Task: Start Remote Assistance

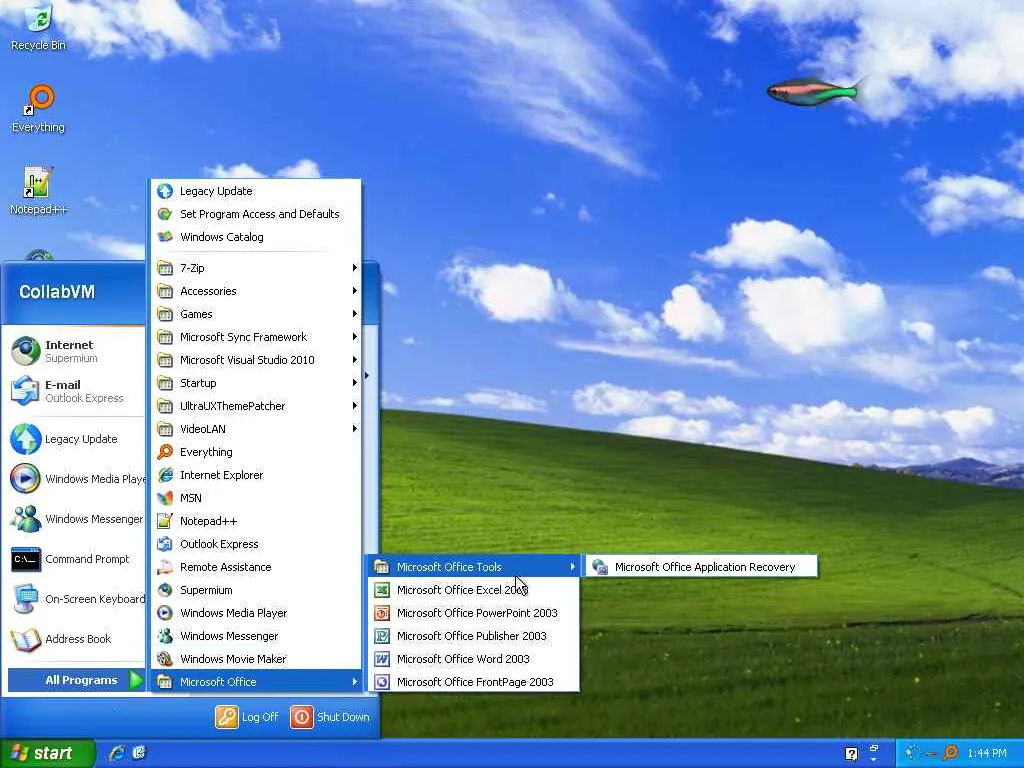Action: (x=255, y=567)
